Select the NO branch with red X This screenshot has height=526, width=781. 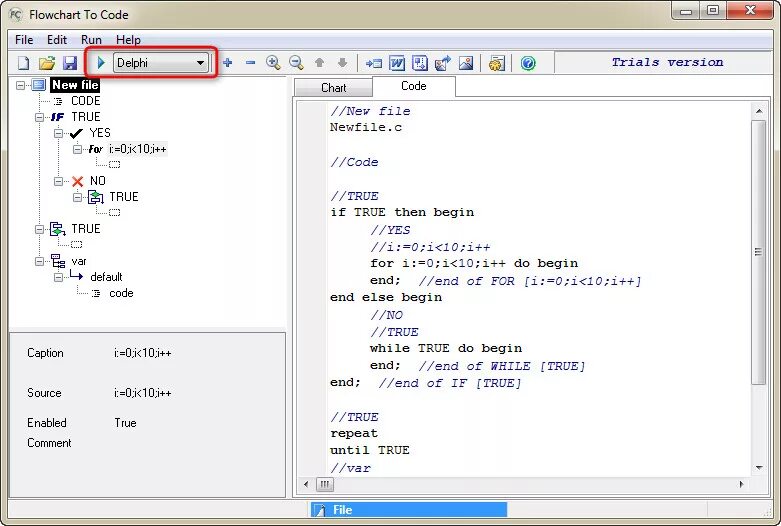click(98, 181)
